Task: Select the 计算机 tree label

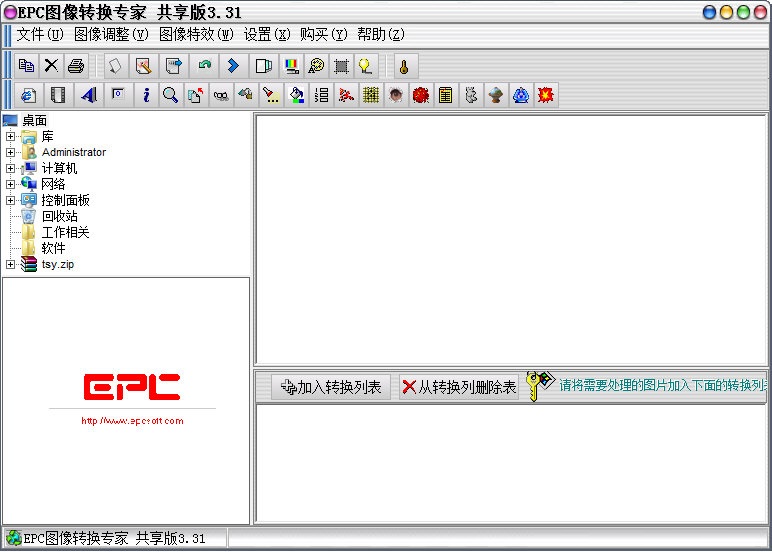Action: pyautogui.click(x=60, y=168)
